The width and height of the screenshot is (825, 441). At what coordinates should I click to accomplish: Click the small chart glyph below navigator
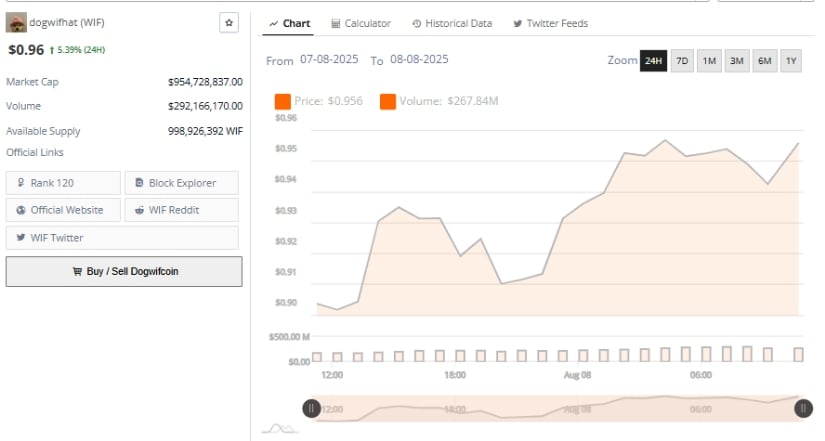click(x=280, y=428)
